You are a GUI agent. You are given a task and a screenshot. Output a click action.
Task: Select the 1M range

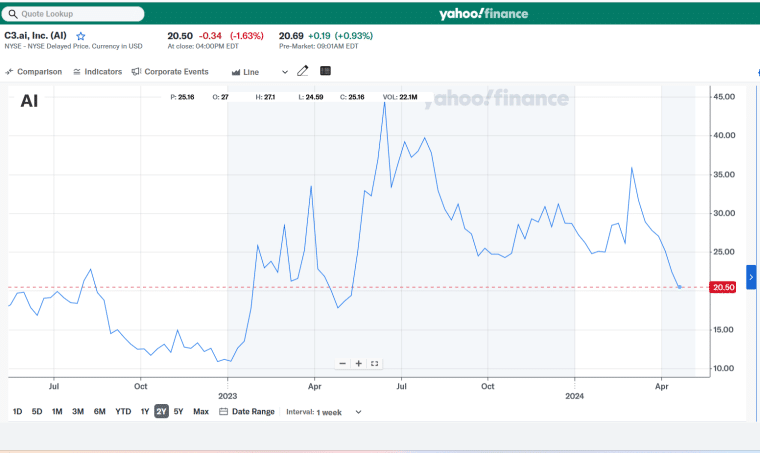pyautogui.click(x=57, y=411)
